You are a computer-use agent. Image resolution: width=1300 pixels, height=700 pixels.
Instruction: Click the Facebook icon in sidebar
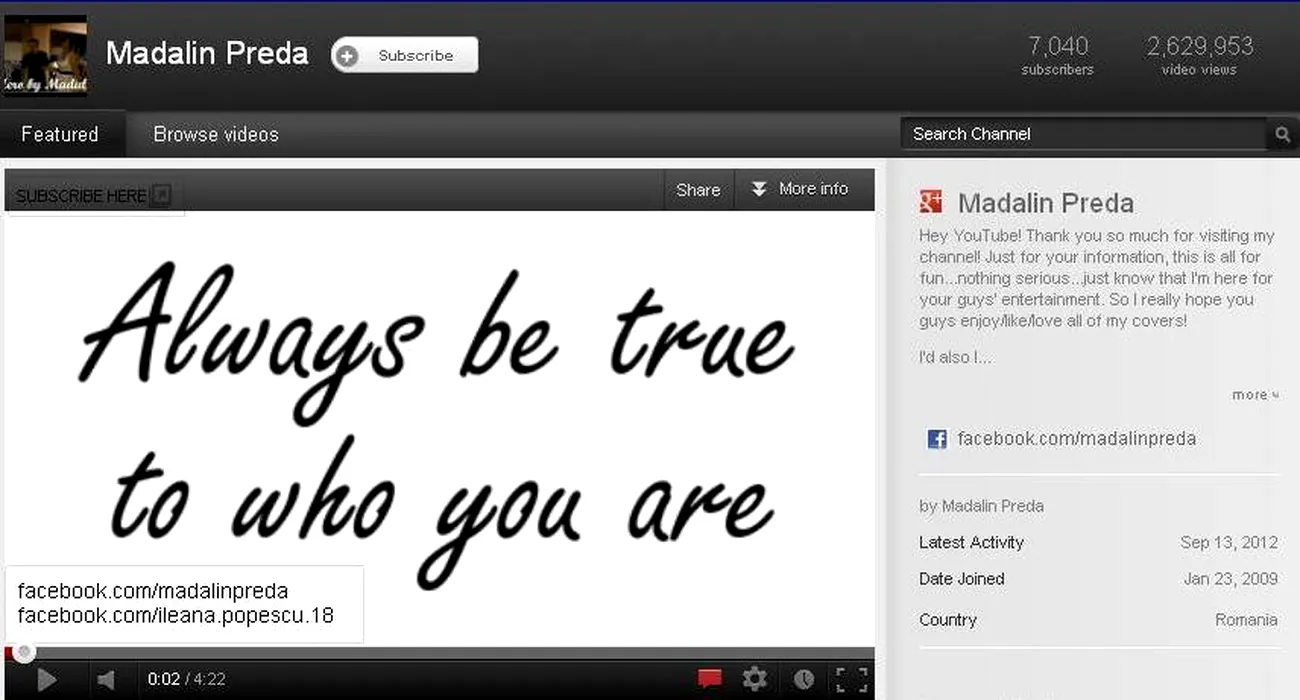pos(937,439)
